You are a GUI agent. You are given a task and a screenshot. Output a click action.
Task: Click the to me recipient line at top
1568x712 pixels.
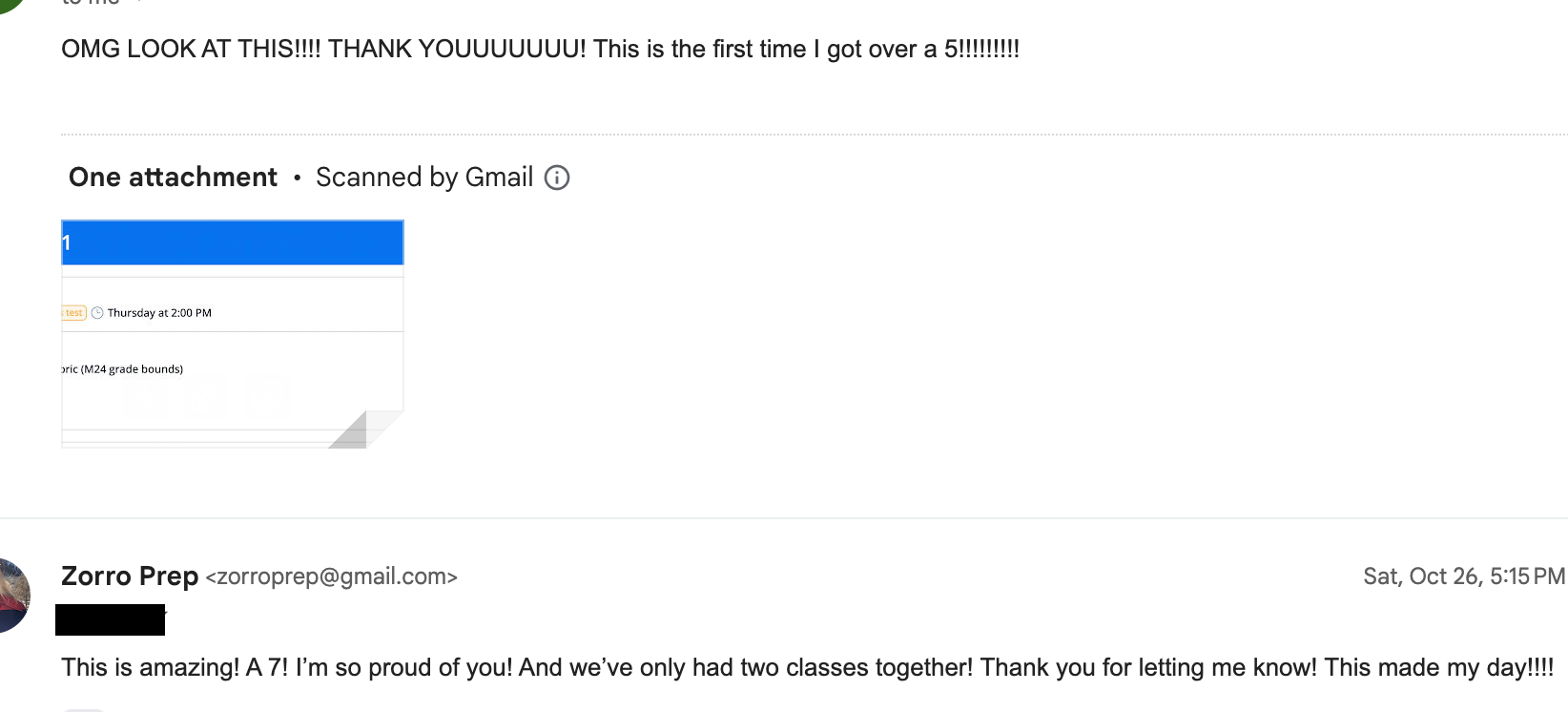tap(91, 3)
